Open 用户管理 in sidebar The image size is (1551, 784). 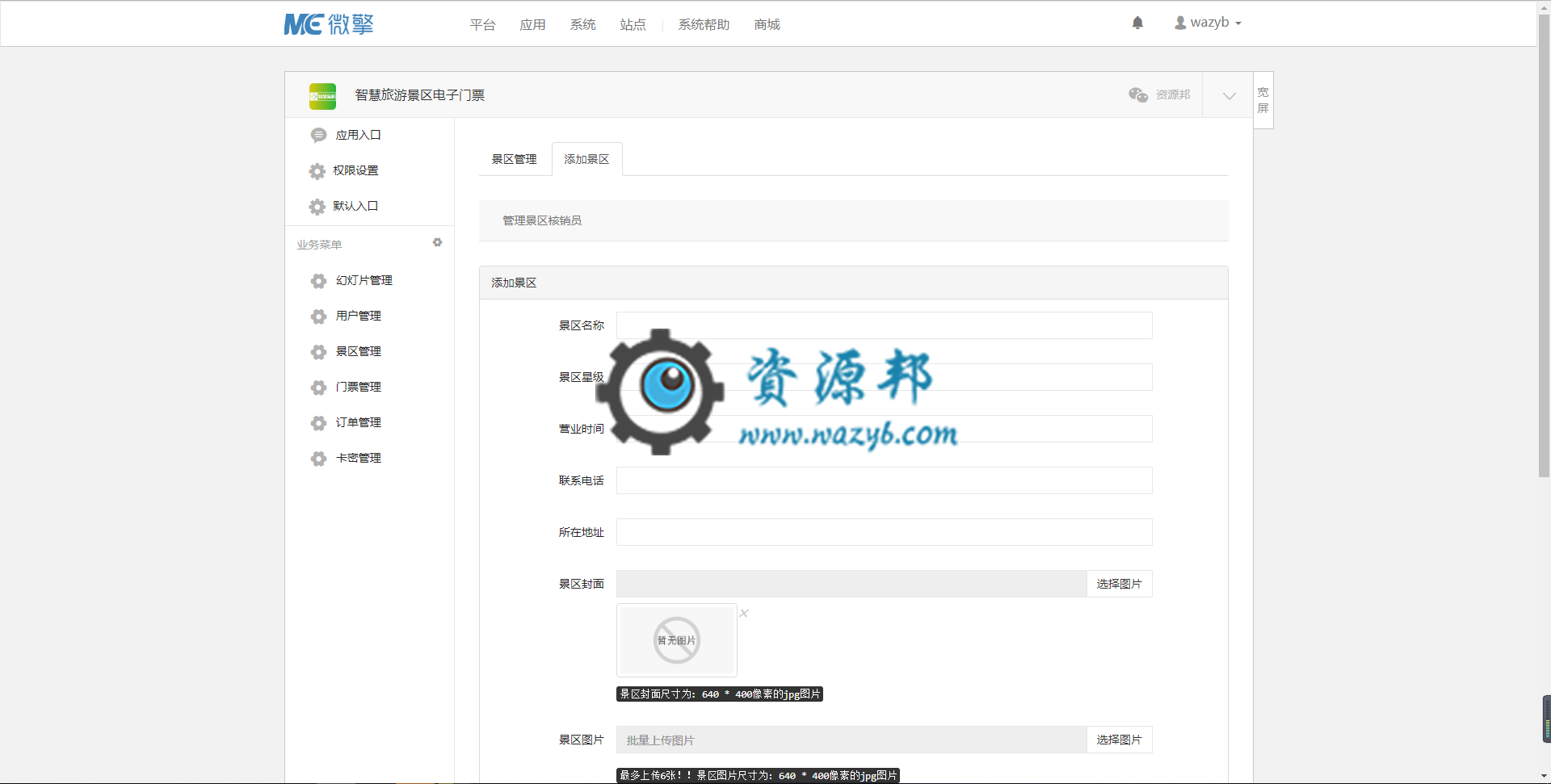point(359,316)
